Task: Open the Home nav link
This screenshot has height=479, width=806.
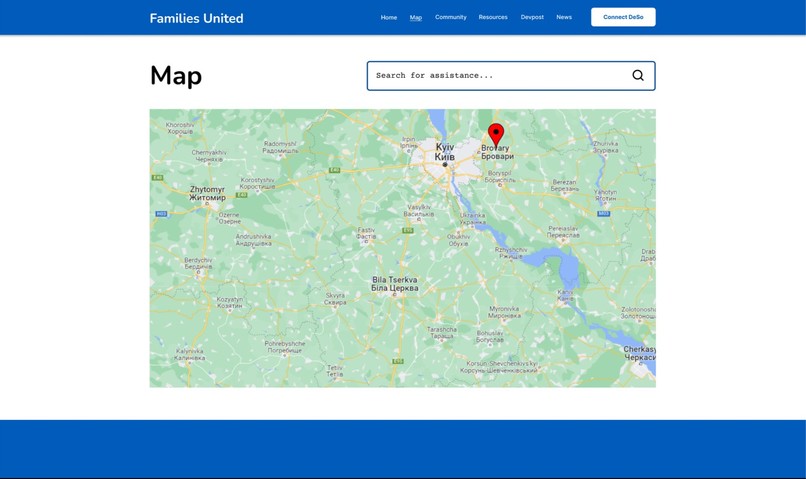Action: (389, 17)
